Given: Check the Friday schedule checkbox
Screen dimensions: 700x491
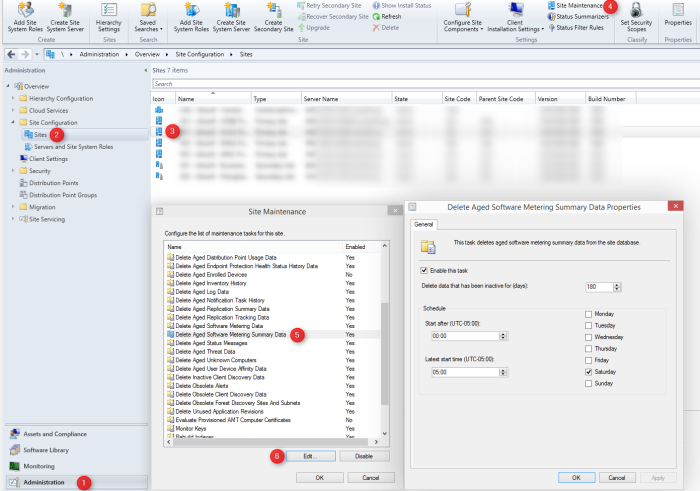Looking at the screenshot, I should pyautogui.click(x=588, y=360).
